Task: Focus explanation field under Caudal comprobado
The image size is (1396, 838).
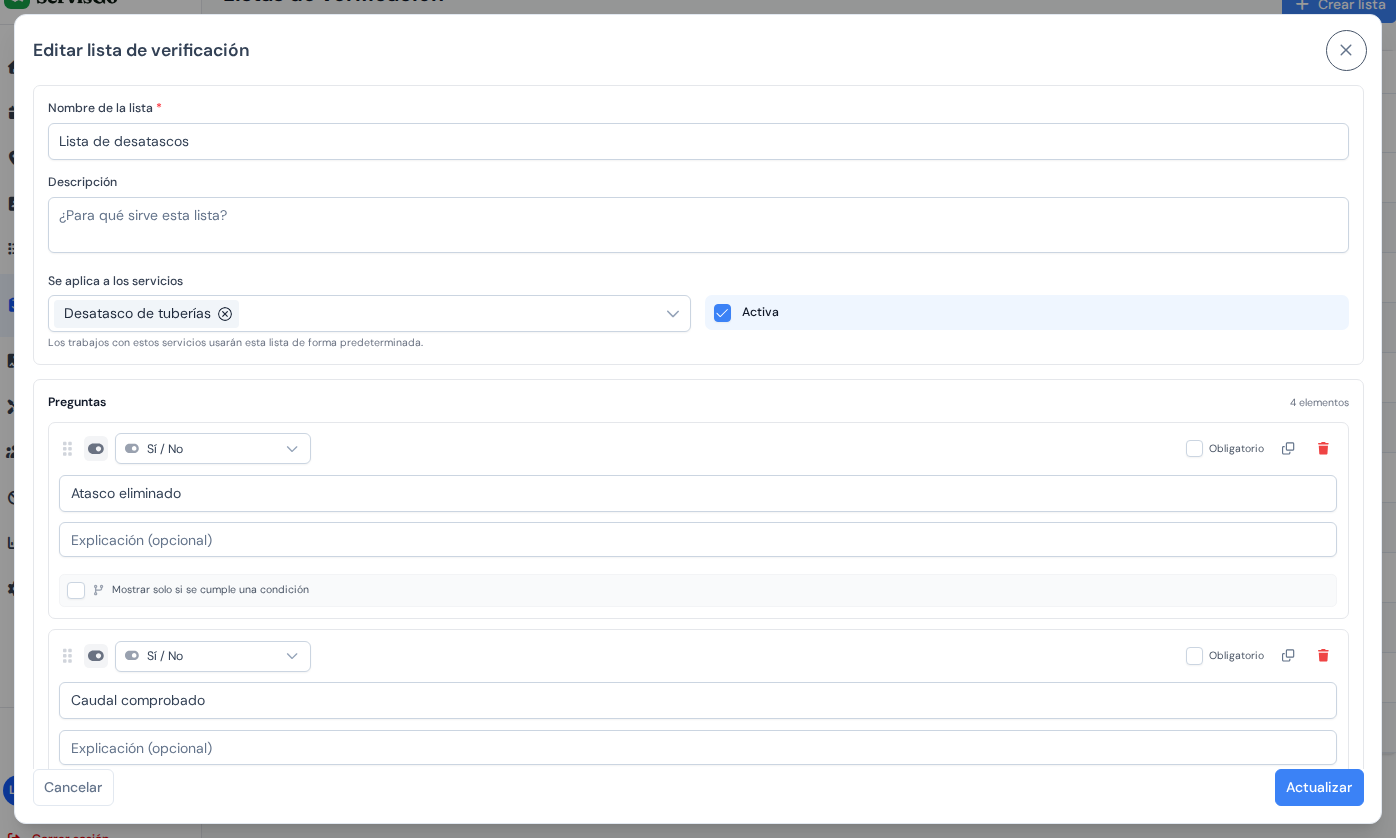Action: 698,748
